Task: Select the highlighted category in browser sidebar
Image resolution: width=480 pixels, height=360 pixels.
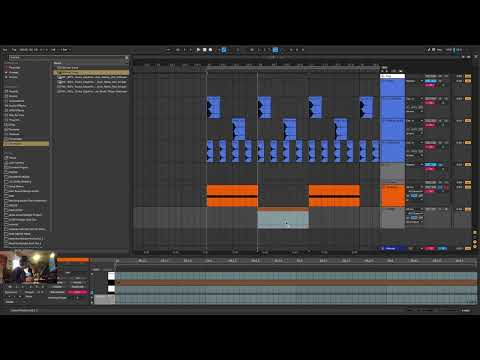Action: tap(26, 143)
